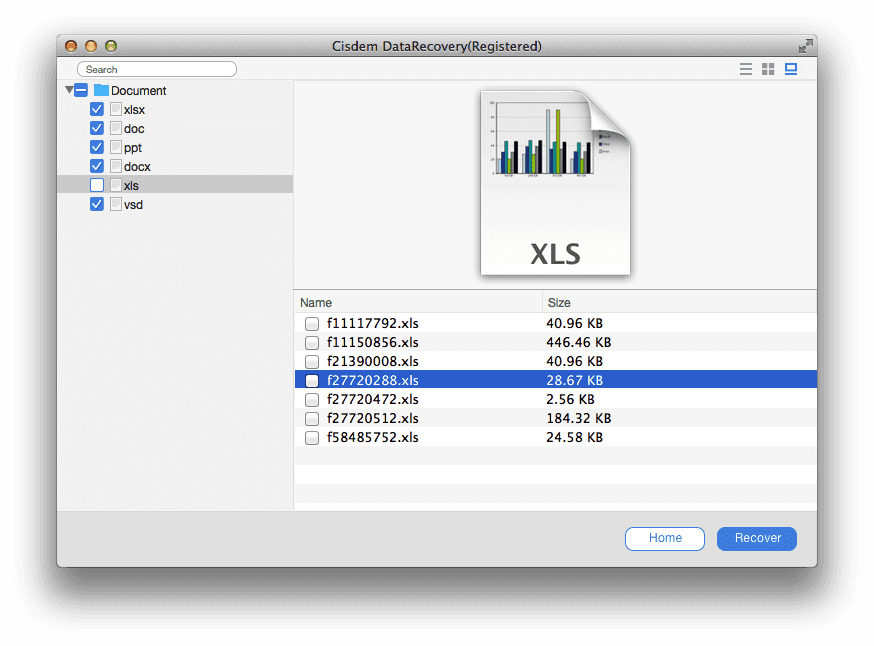Sort files by Size column header
874x646 pixels.
point(678,302)
